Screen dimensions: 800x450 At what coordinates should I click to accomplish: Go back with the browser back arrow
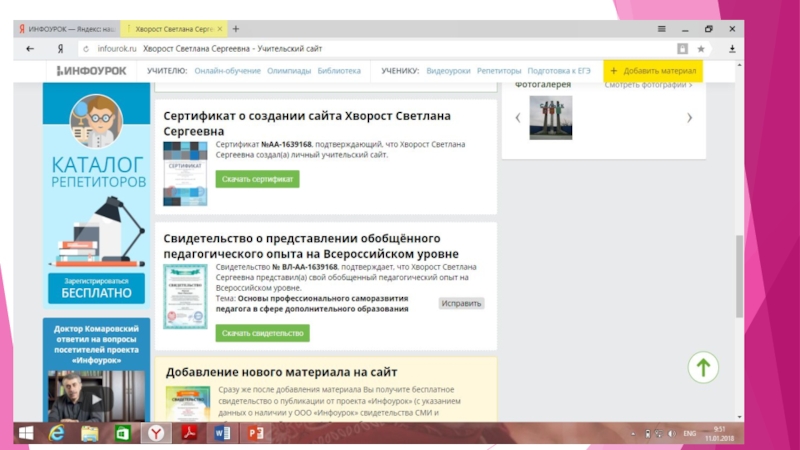coord(30,49)
